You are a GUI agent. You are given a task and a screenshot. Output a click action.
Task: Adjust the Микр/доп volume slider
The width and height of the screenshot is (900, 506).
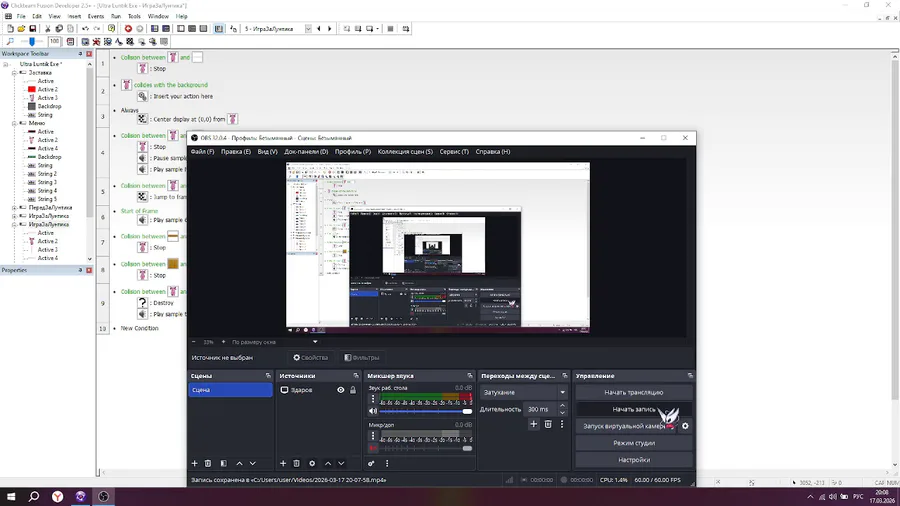(x=425, y=448)
